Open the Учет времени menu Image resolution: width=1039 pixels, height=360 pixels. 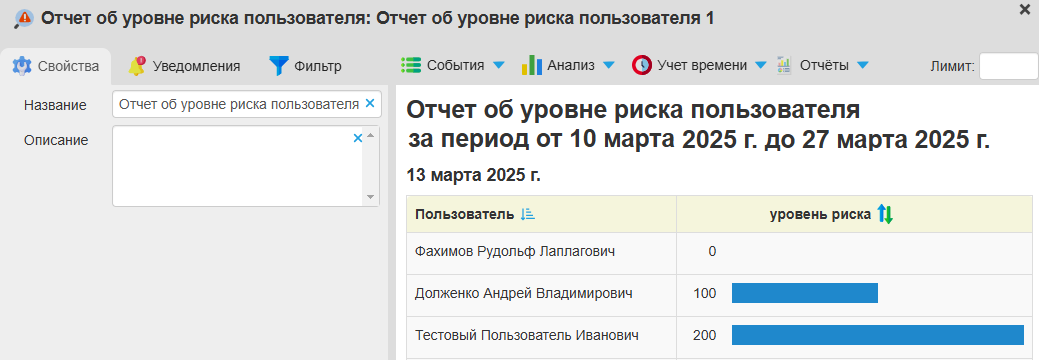(x=700, y=65)
